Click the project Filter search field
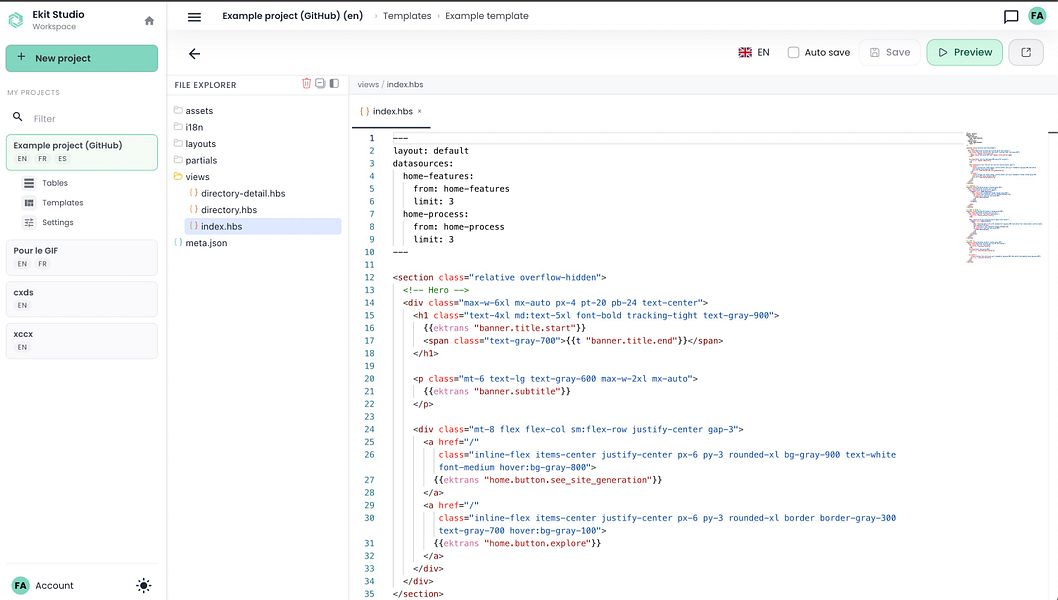1058x600 pixels. [90, 118]
